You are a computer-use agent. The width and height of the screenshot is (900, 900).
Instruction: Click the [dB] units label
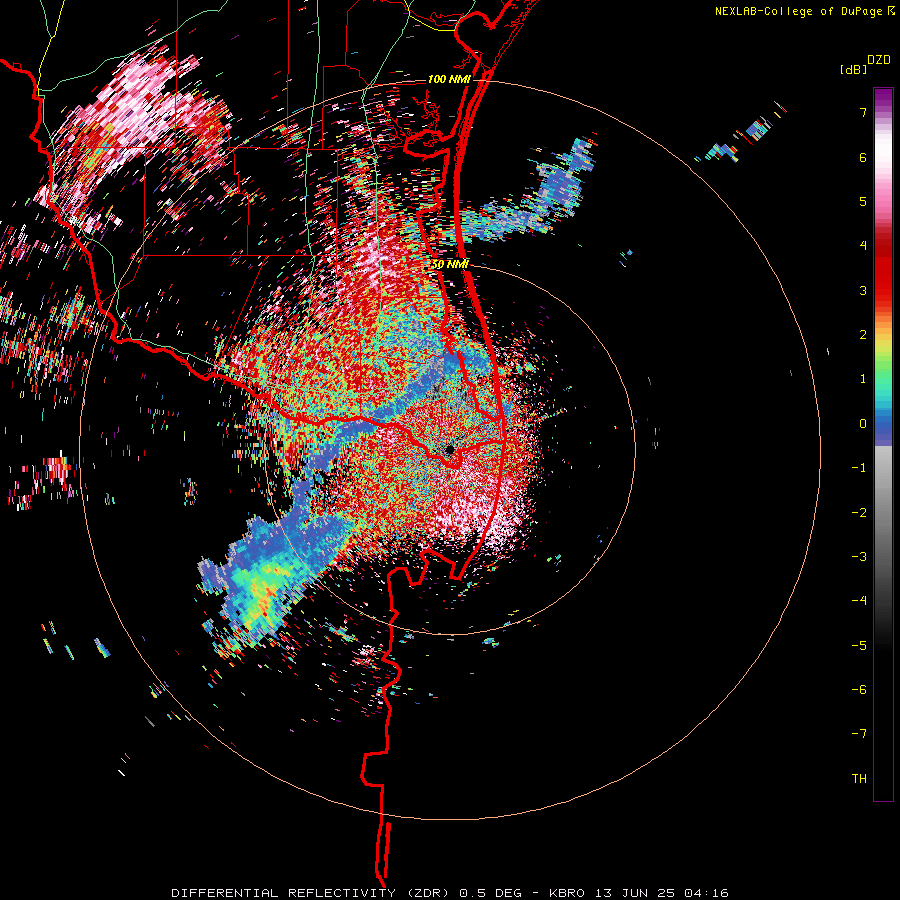point(854,70)
